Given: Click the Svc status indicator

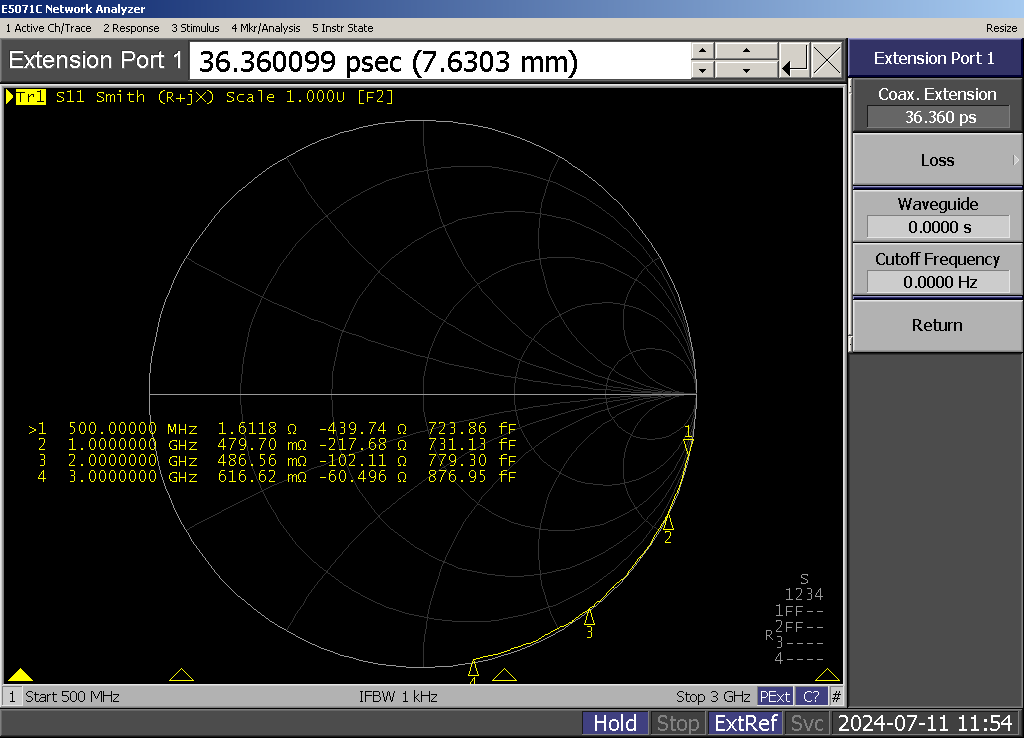Looking at the screenshot, I should pyautogui.click(x=807, y=723).
